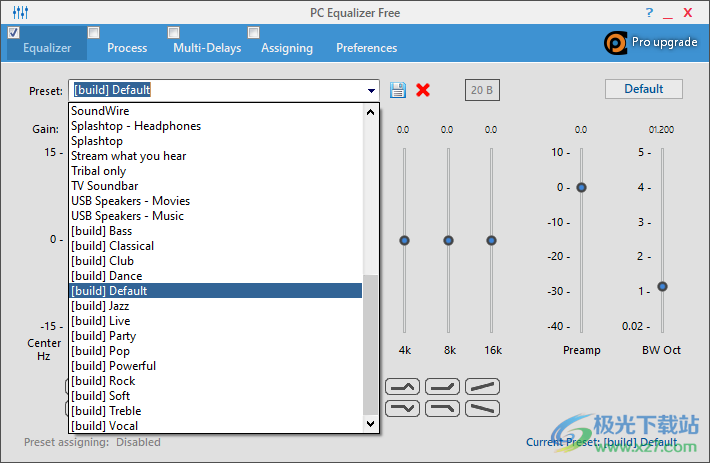The width and height of the screenshot is (710, 463).
Task: Select the [build] Club preset
Action: [x=216, y=261]
